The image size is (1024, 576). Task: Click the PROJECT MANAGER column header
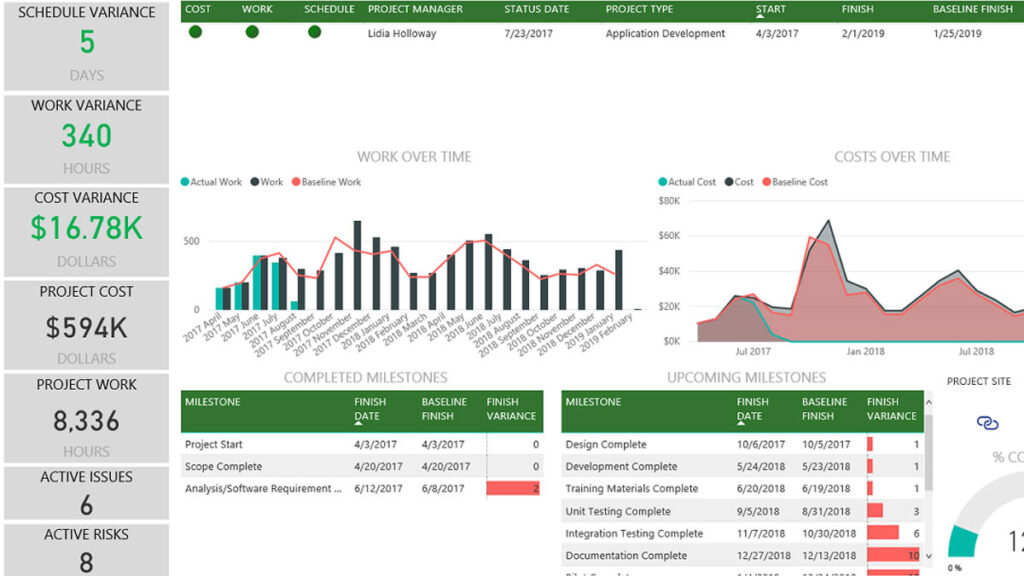(x=415, y=9)
